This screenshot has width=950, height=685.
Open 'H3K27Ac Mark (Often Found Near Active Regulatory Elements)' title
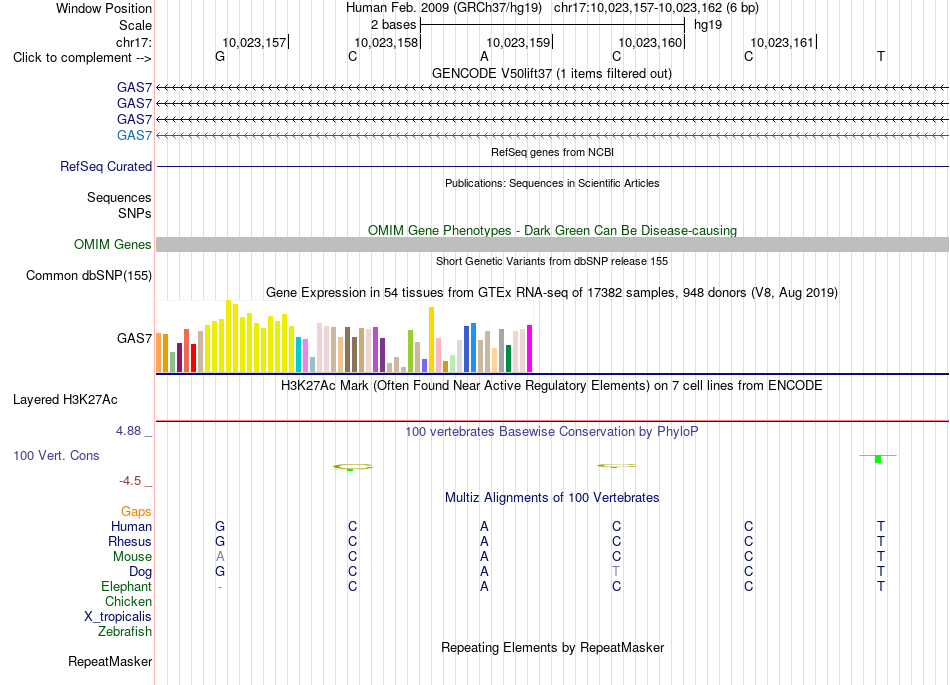coord(551,386)
